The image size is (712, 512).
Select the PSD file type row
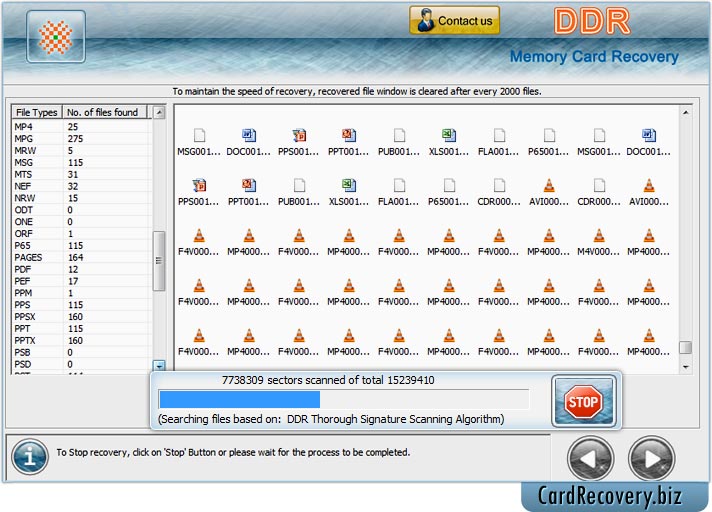[x=82, y=364]
